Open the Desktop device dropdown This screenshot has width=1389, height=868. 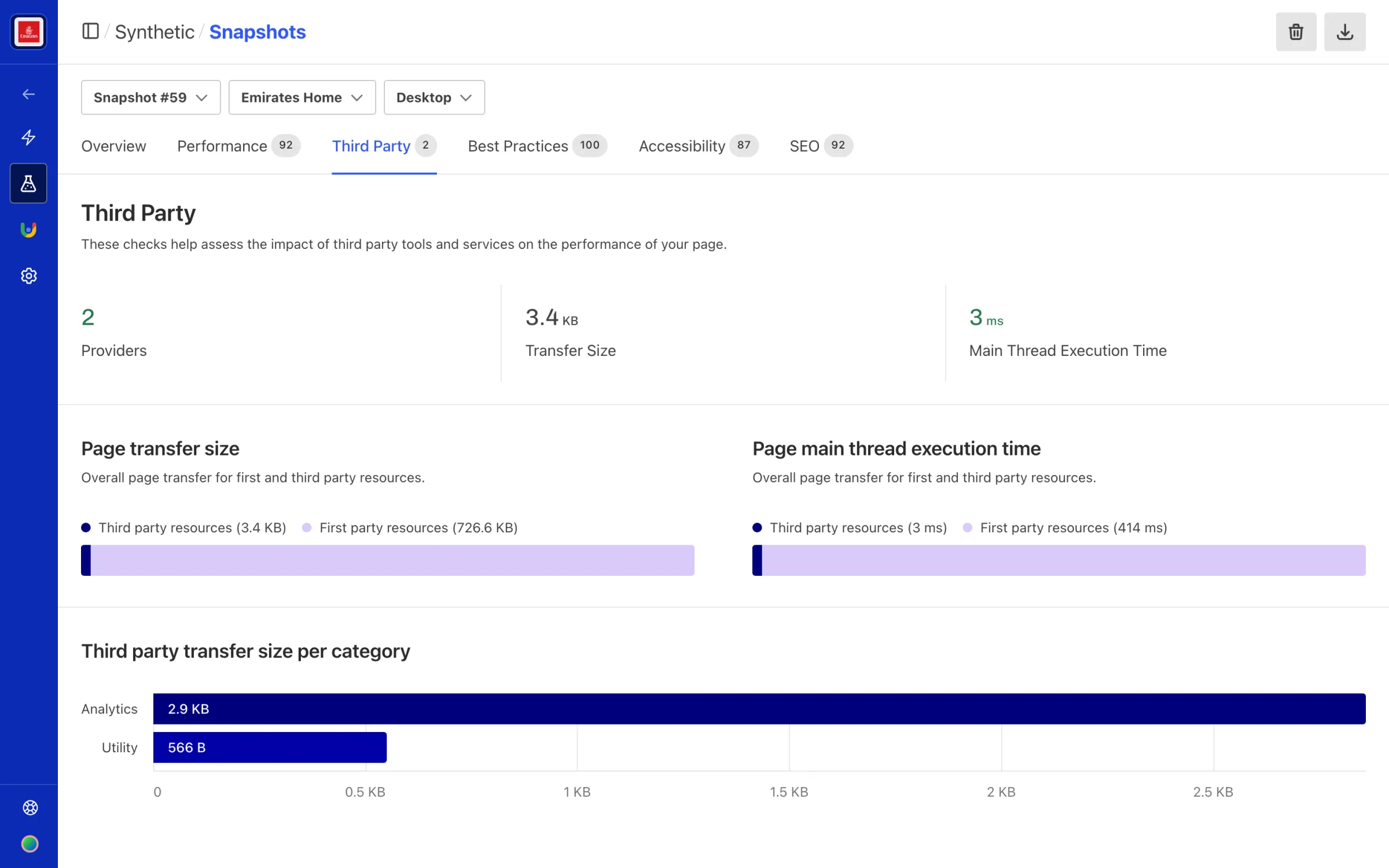click(434, 97)
